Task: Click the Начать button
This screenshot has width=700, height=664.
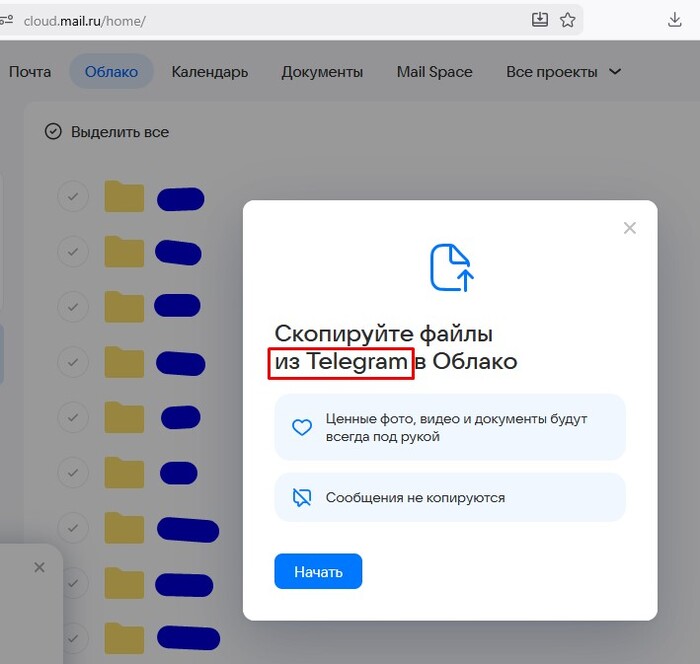Action: [x=318, y=571]
